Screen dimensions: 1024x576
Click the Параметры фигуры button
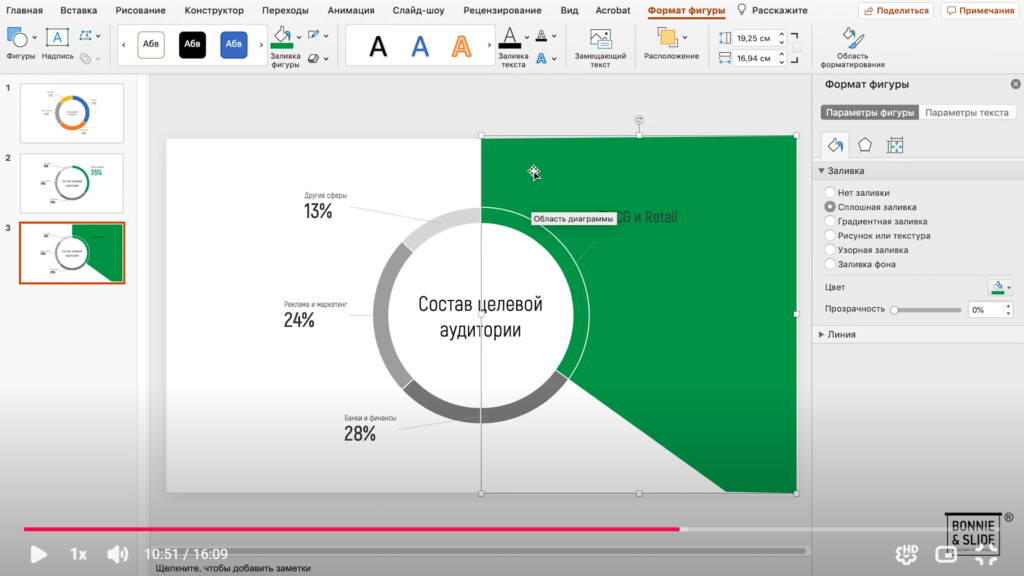(x=870, y=112)
